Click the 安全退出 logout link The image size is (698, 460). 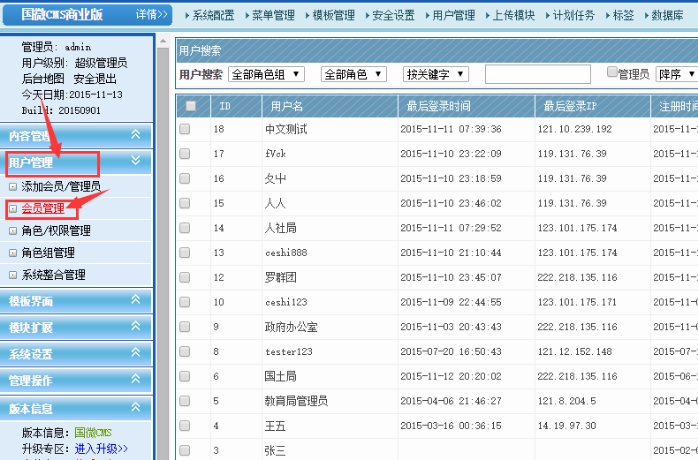point(99,78)
